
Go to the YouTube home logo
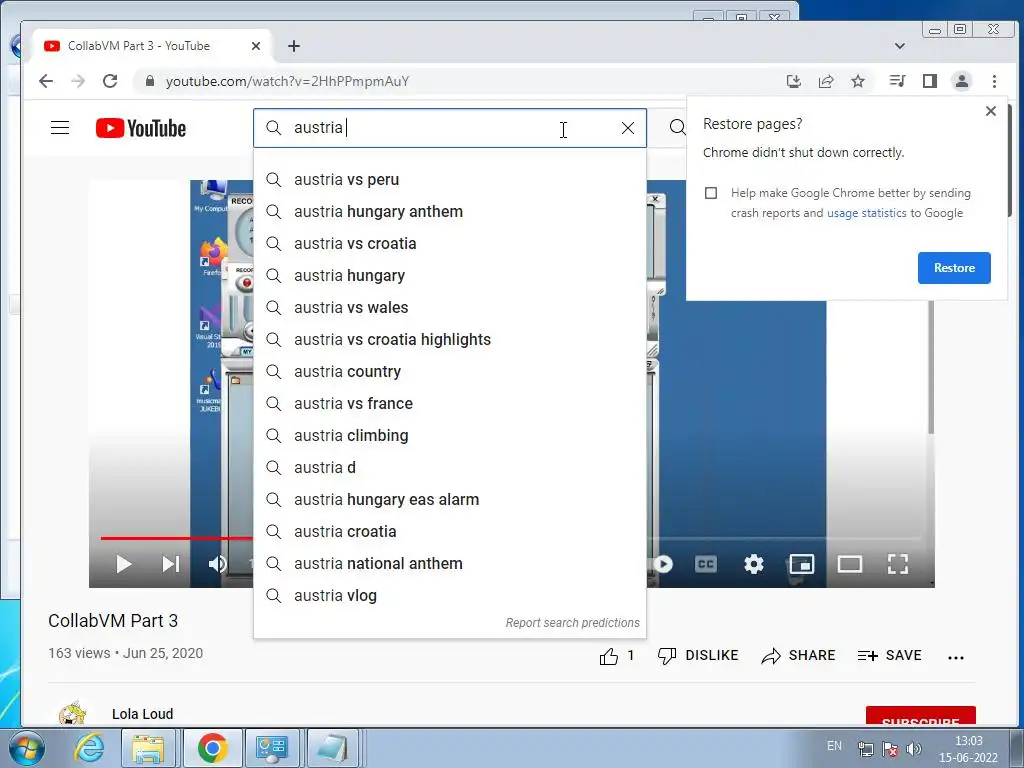tap(140, 128)
